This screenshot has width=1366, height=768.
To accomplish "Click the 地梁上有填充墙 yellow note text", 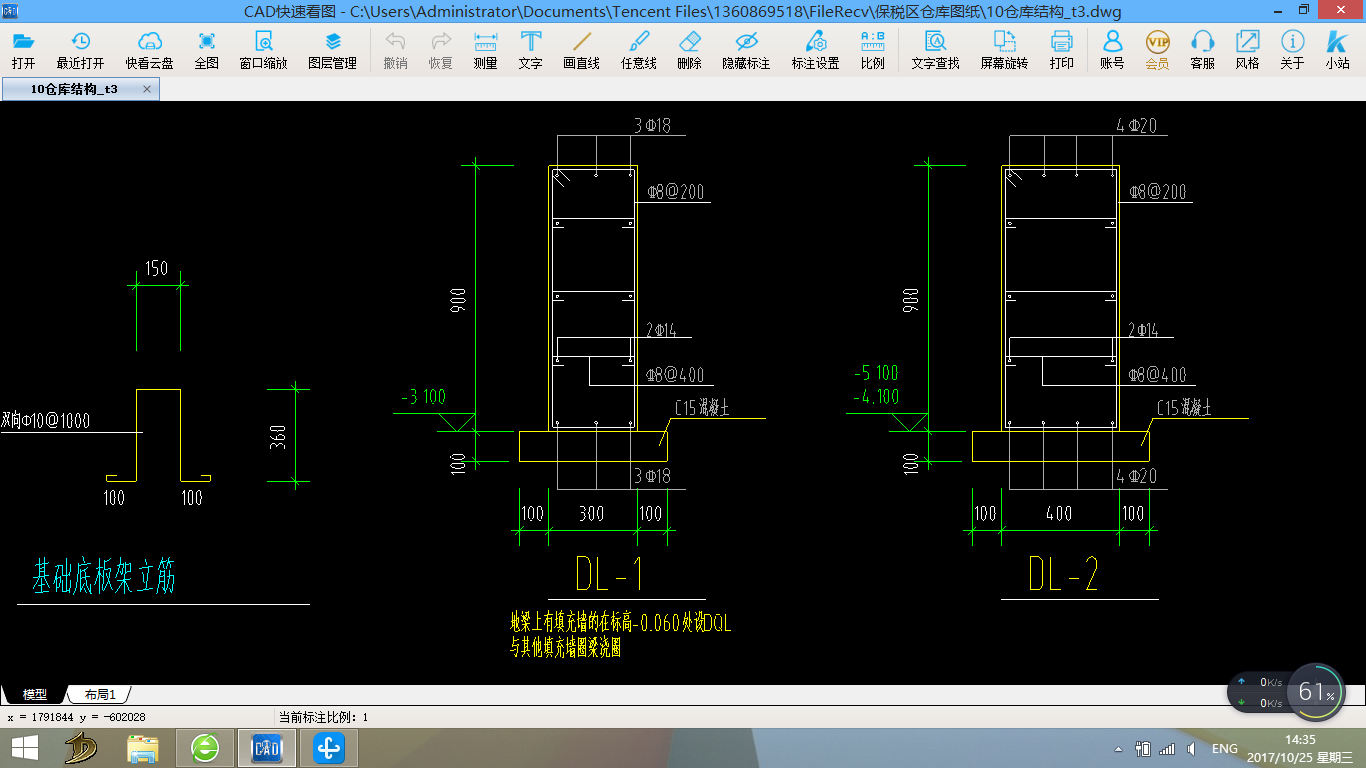I will [621, 635].
